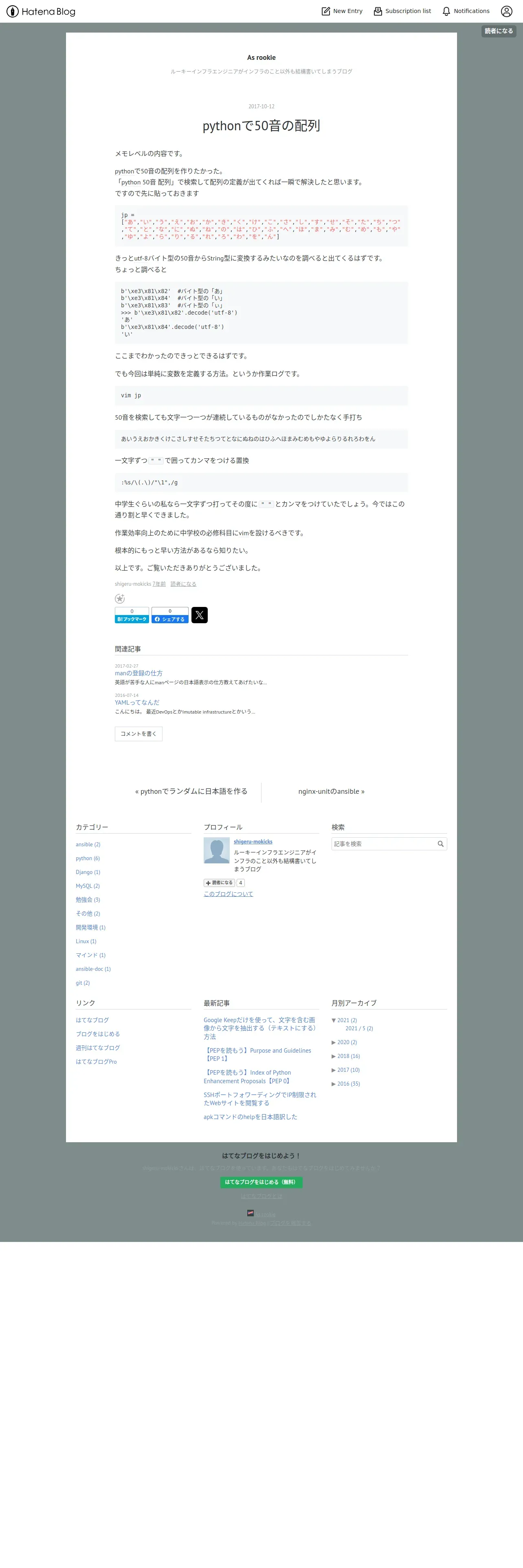The width and height of the screenshot is (523, 1568).
Task: Add a Hatena star to the post
Action: (x=120, y=599)
